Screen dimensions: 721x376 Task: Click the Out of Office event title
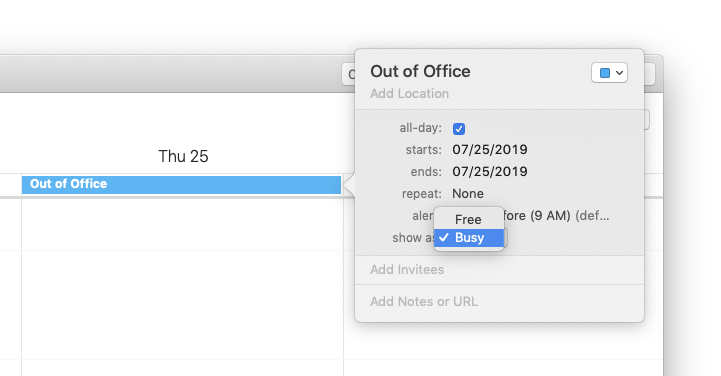coord(420,71)
